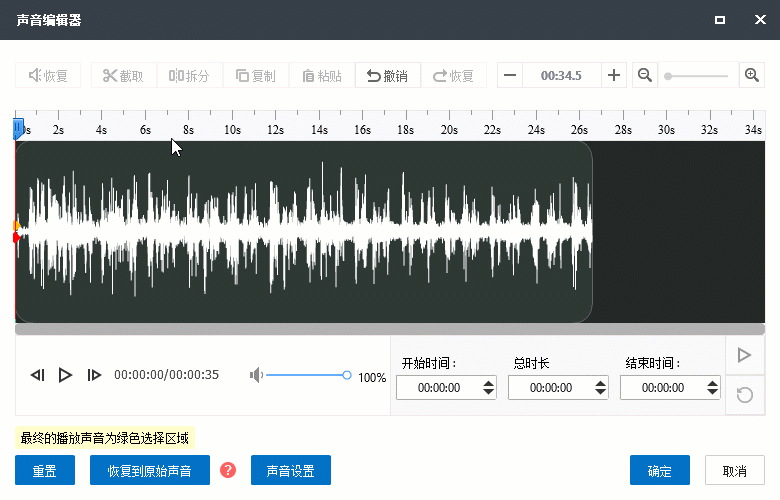
Task: Click 恢复到原始声音 button
Action: [x=149, y=470]
